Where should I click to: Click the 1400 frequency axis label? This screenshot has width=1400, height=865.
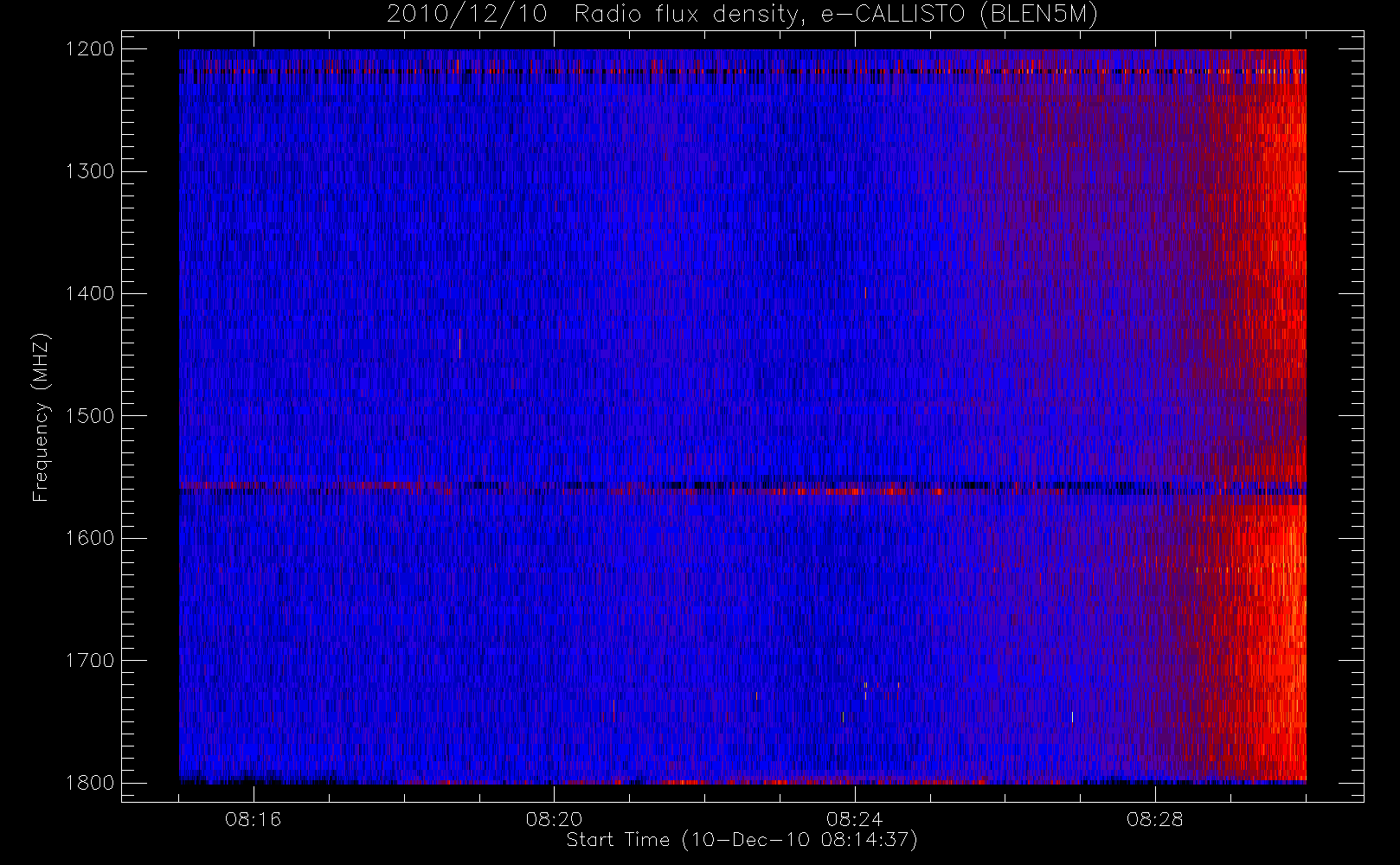tap(90, 293)
